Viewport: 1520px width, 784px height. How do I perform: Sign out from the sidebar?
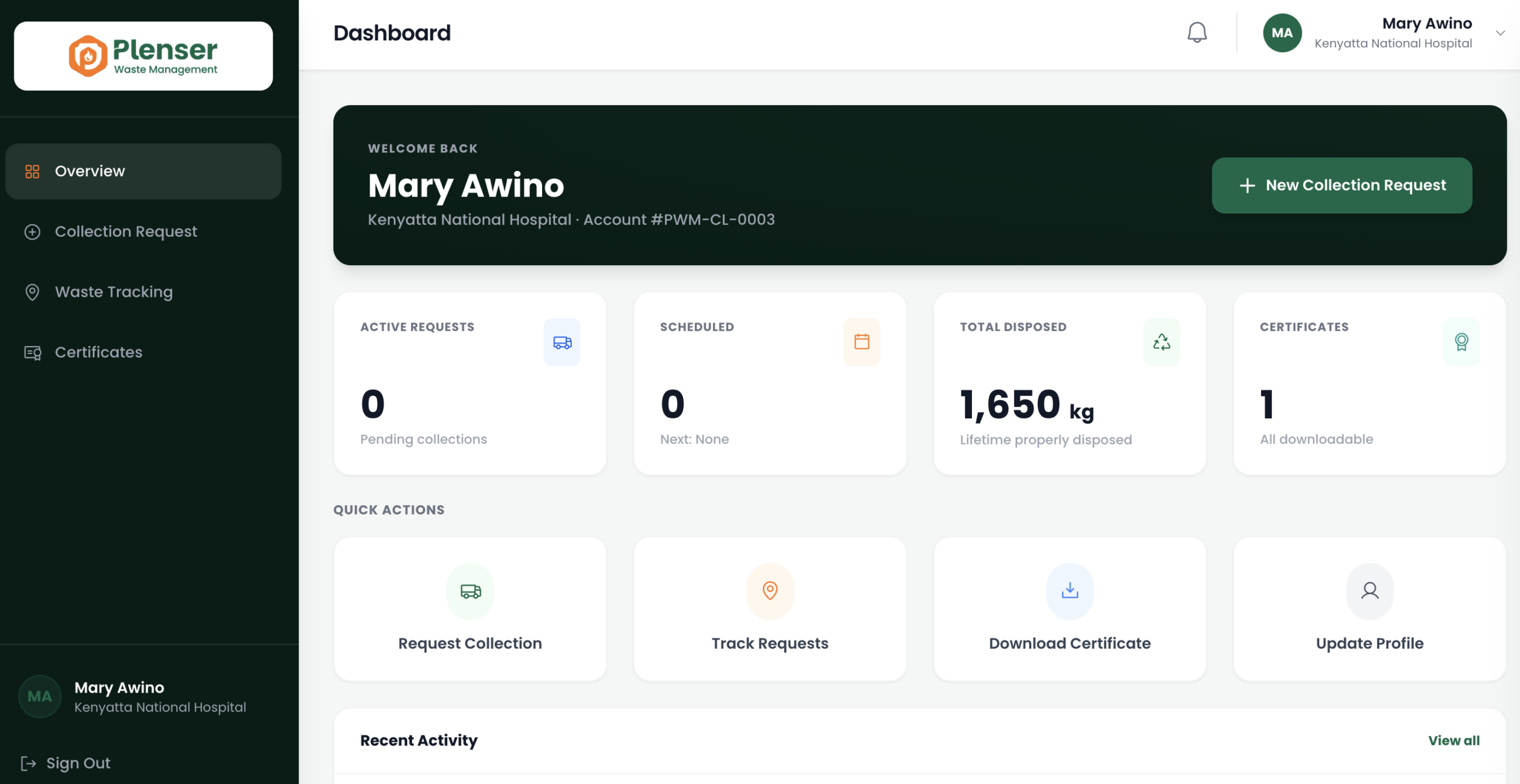(65, 763)
